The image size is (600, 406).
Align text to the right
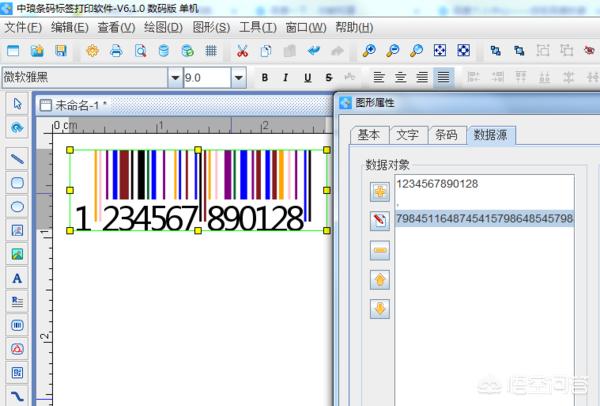pos(422,78)
